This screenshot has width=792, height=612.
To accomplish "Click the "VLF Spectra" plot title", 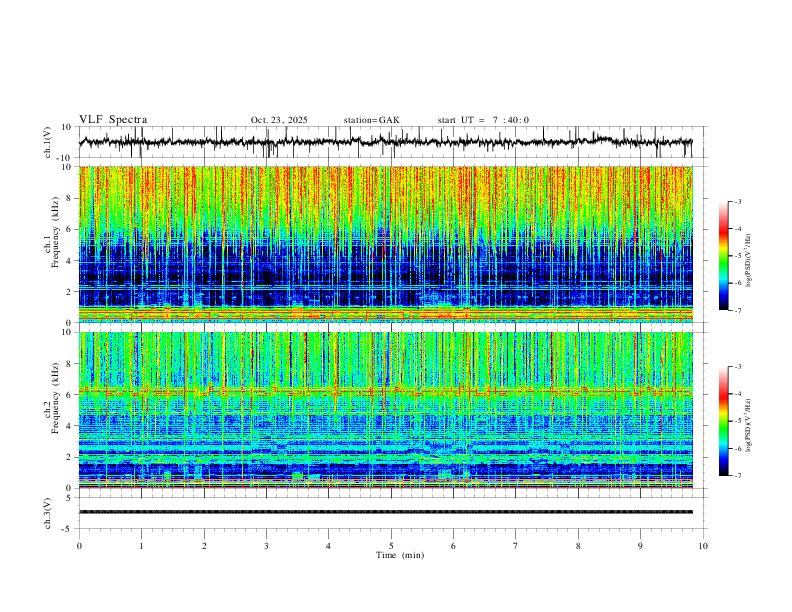I will click(x=113, y=120).
